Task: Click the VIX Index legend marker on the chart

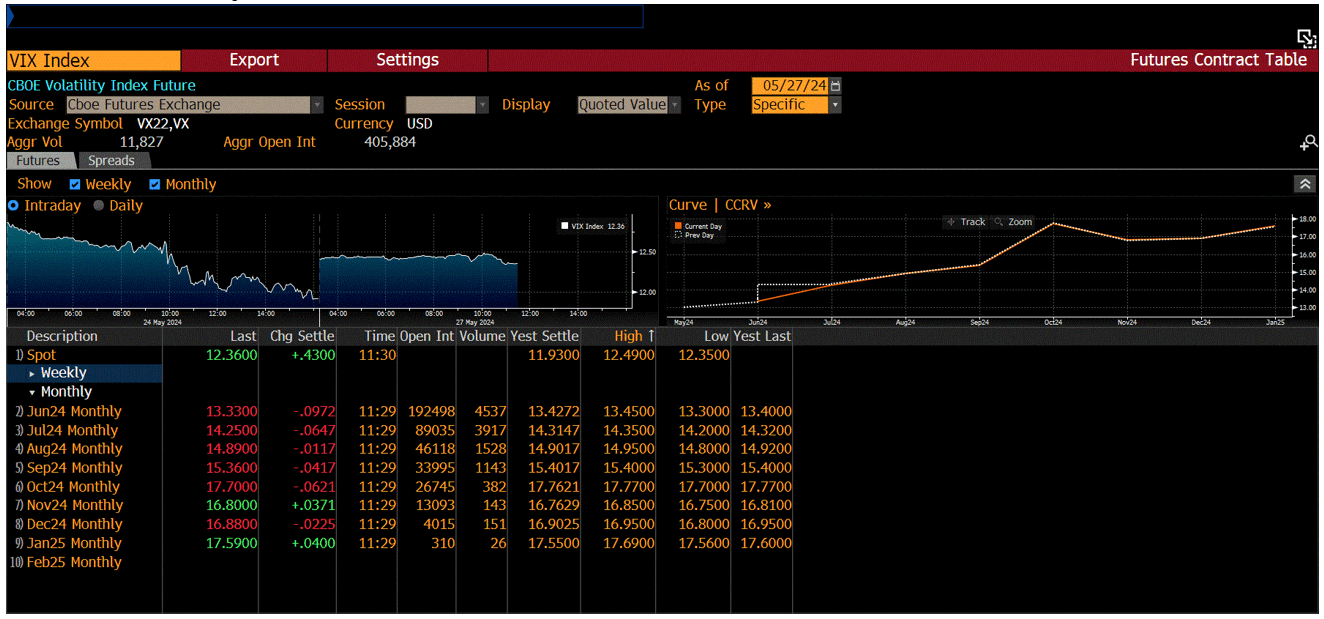Action: pyautogui.click(x=564, y=226)
